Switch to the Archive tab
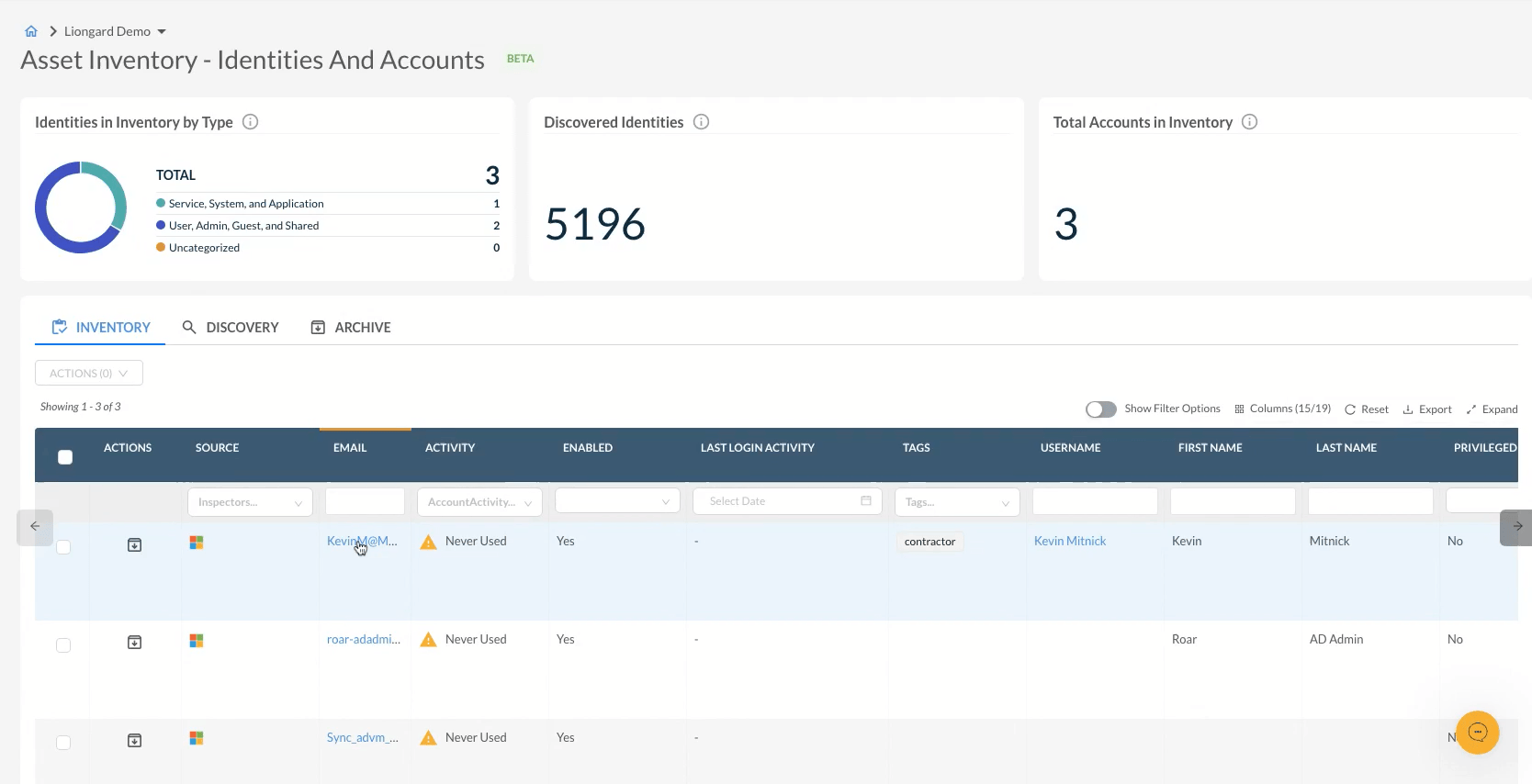Screen dimensions: 1532x784 click(351, 328)
